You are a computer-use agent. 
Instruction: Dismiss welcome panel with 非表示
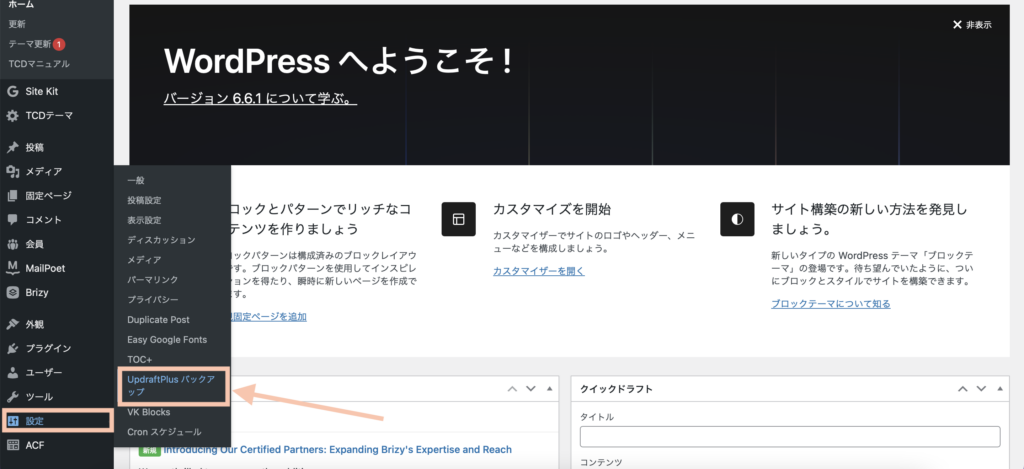(972, 25)
